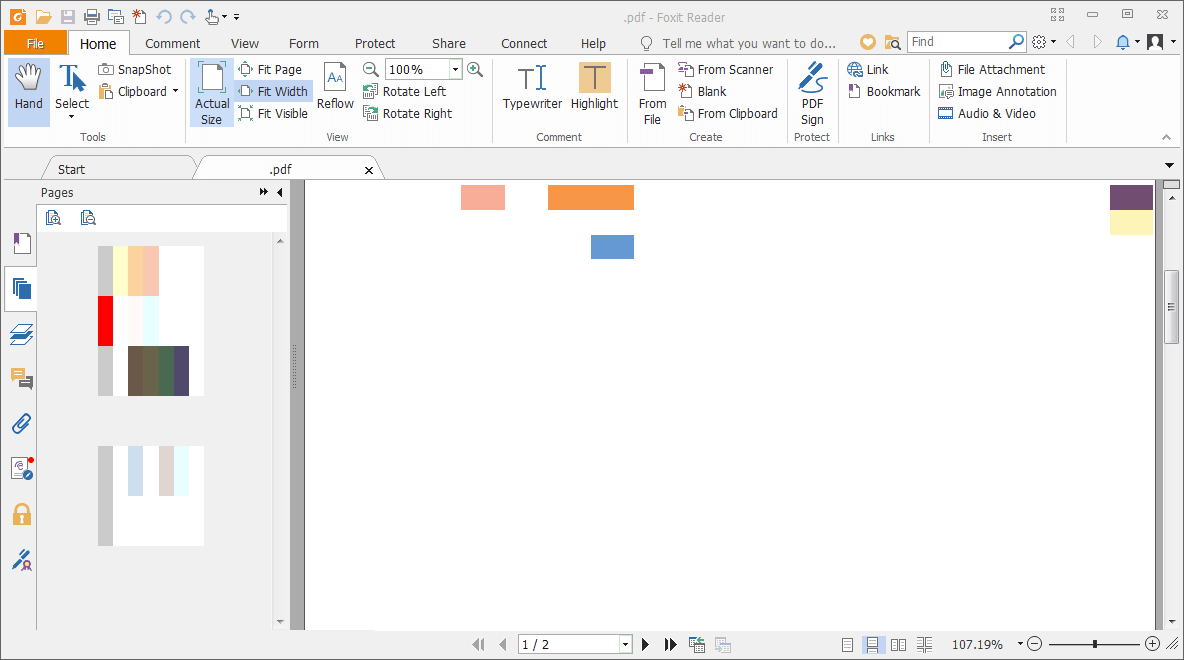Open the Attachments side panel
Viewport: 1184px width, 660px height.
tap(21, 424)
